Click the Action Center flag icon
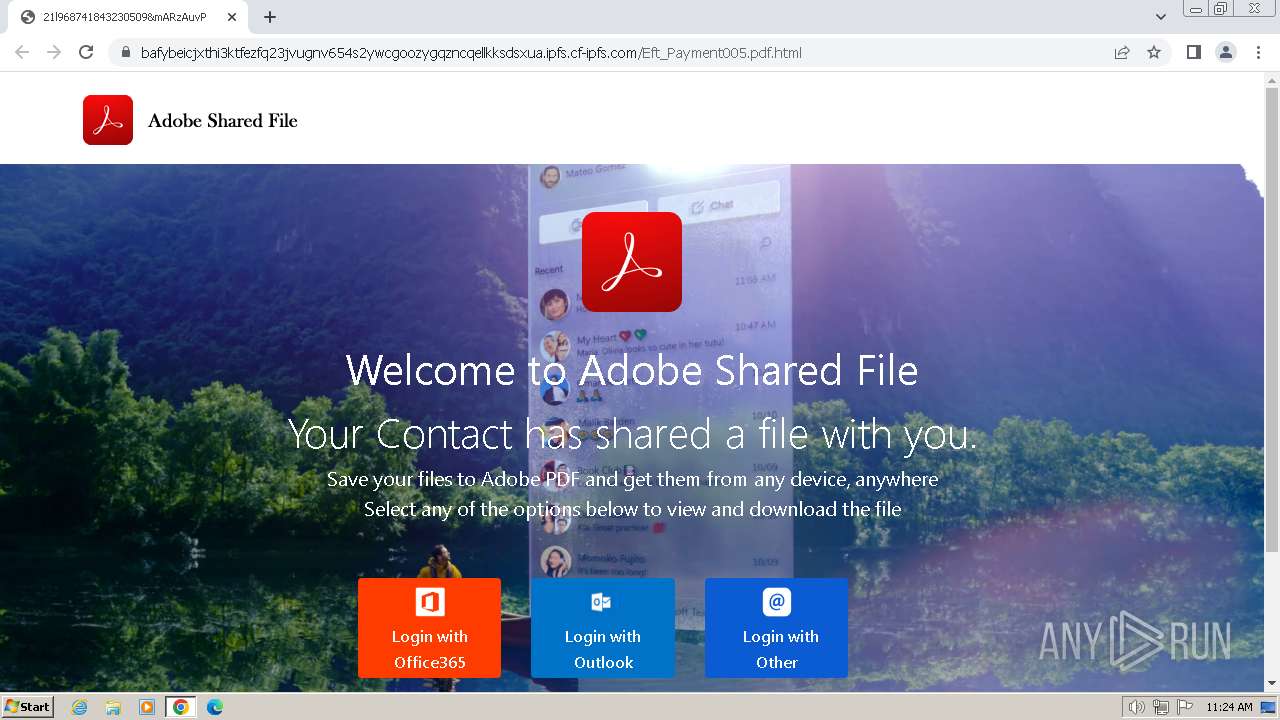The image size is (1280, 720). (1184, 707)
